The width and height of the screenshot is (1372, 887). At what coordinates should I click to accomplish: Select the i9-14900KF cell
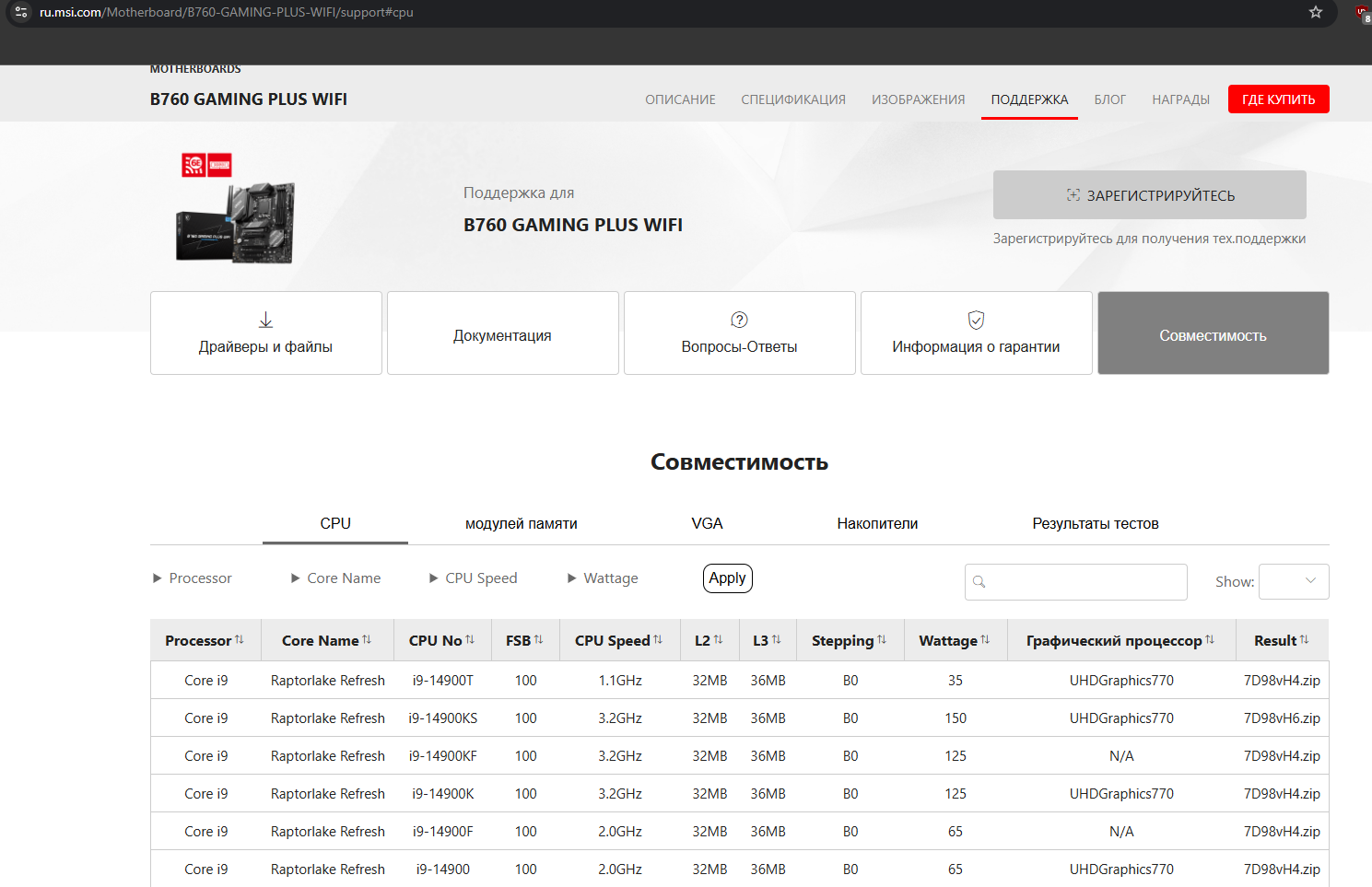(x=443, y=756)
